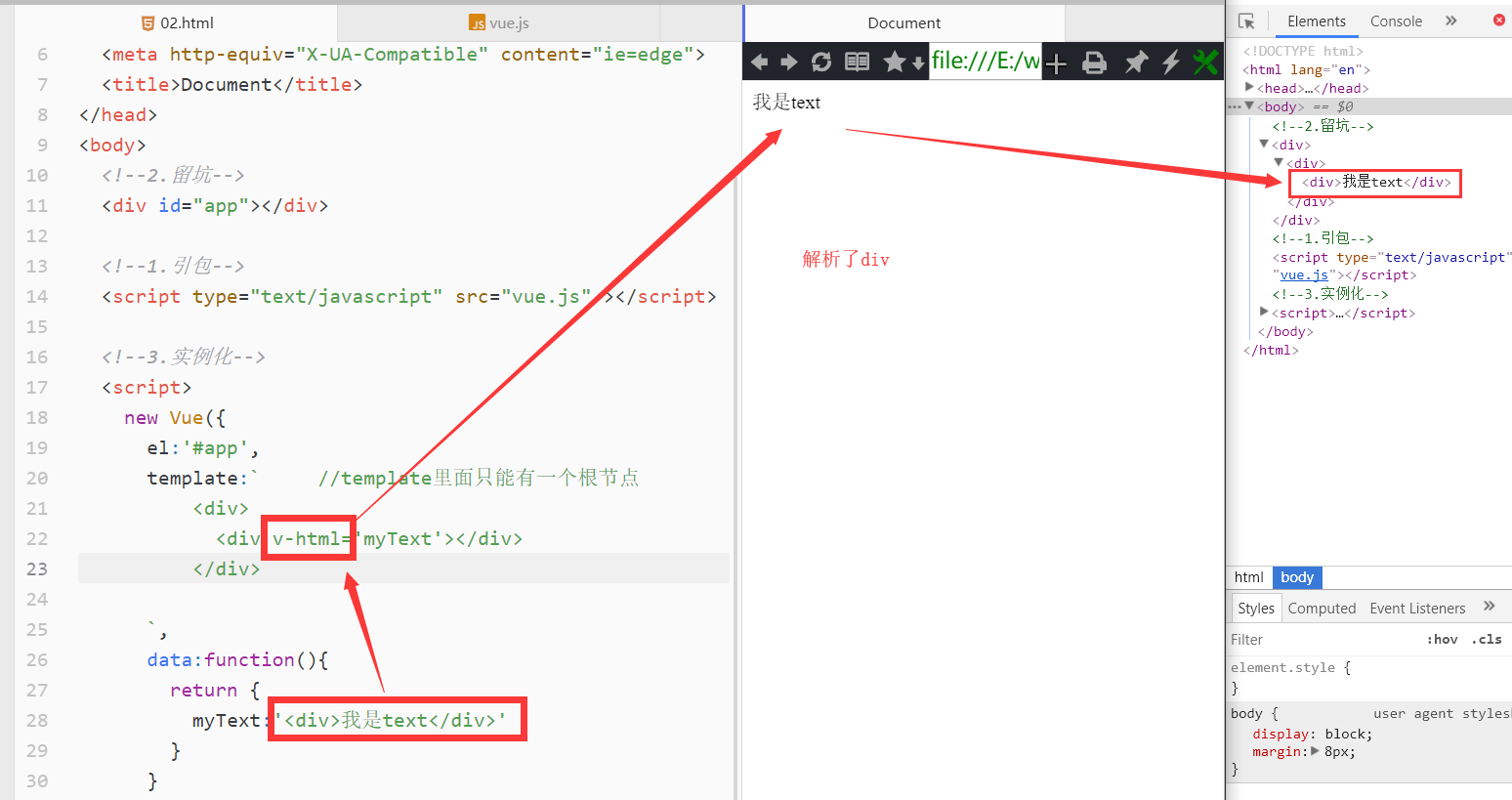
Task: Open the Styles pane tab
Action: coord(1256,608)
